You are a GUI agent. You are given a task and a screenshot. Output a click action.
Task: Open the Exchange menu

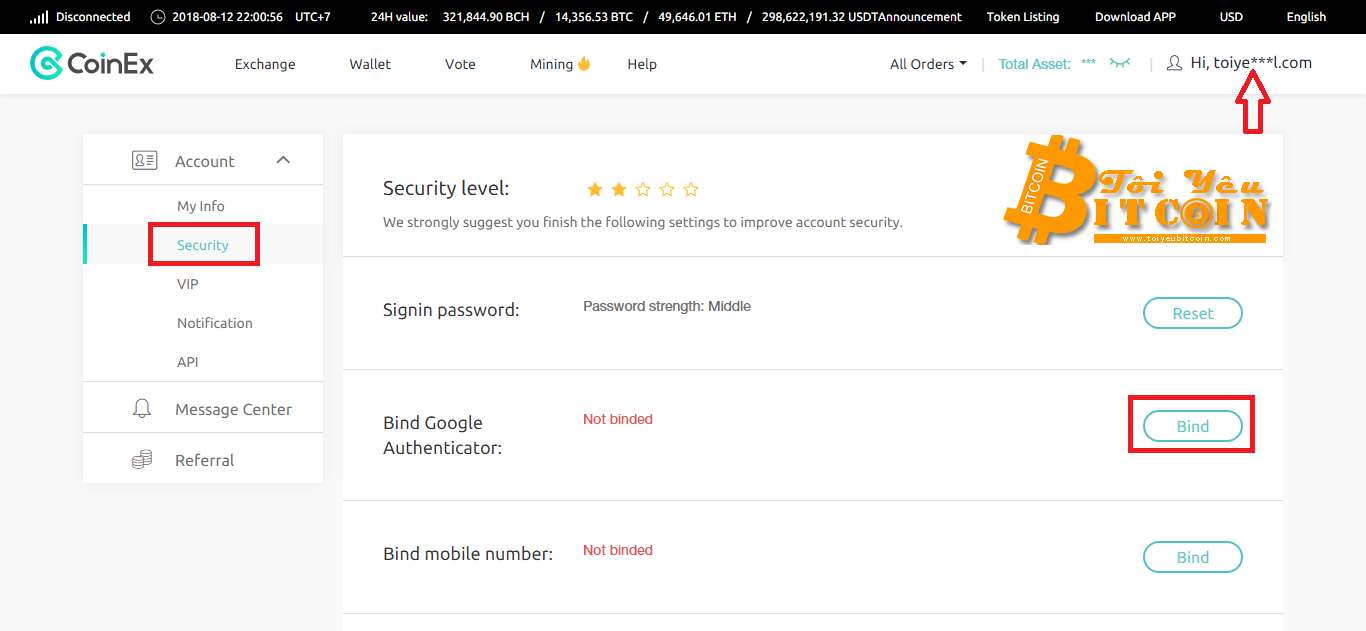pyautogui.click(x=265, y=64)
